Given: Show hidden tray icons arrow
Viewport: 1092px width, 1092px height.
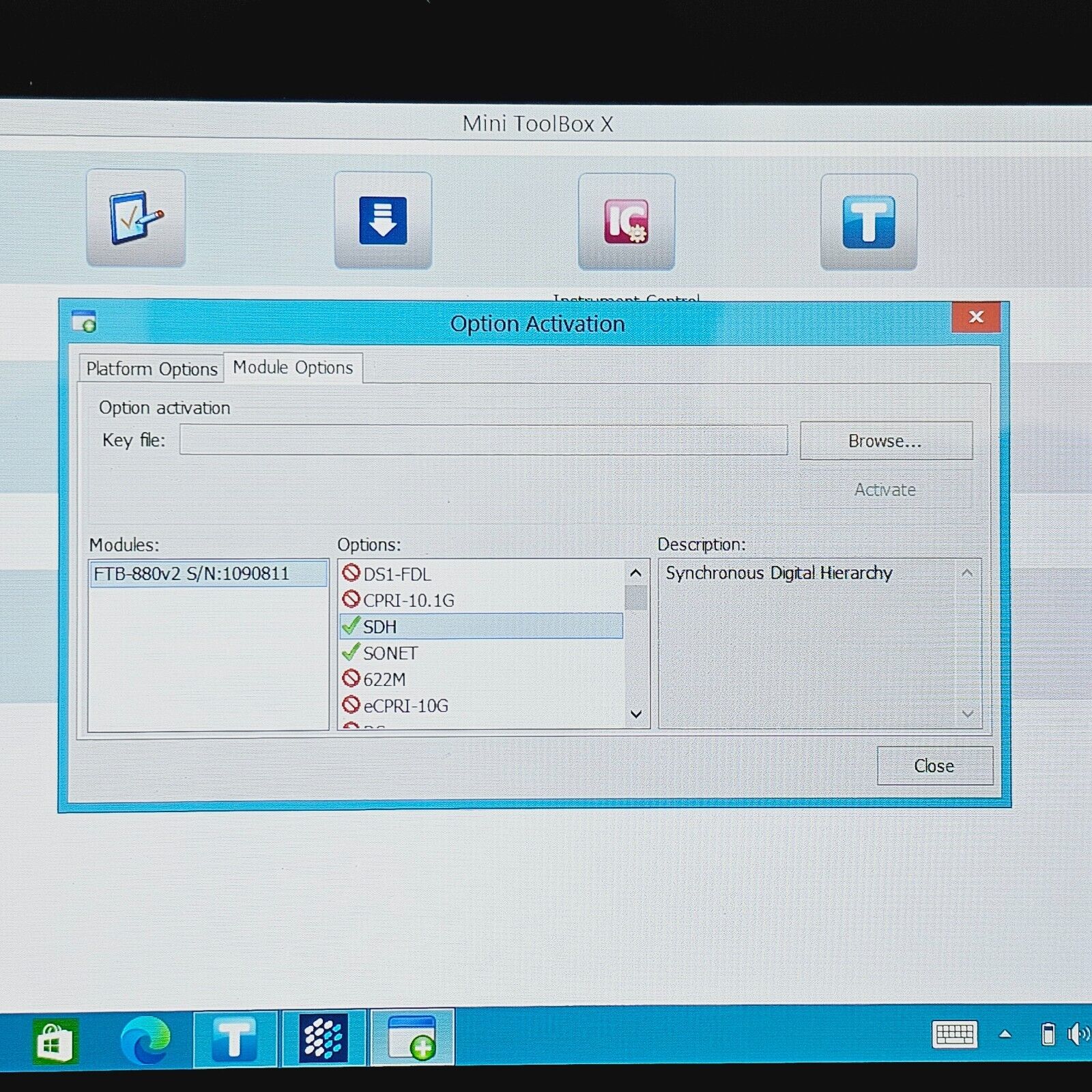Looking at the screenshot, I should (x=1005, y=1034).
